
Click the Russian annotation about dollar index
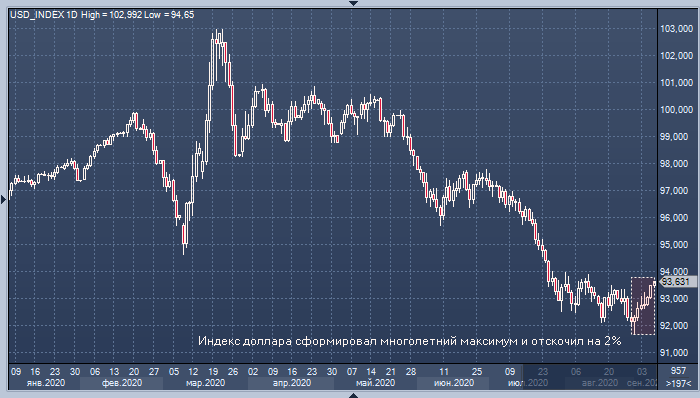coord(409,341)
